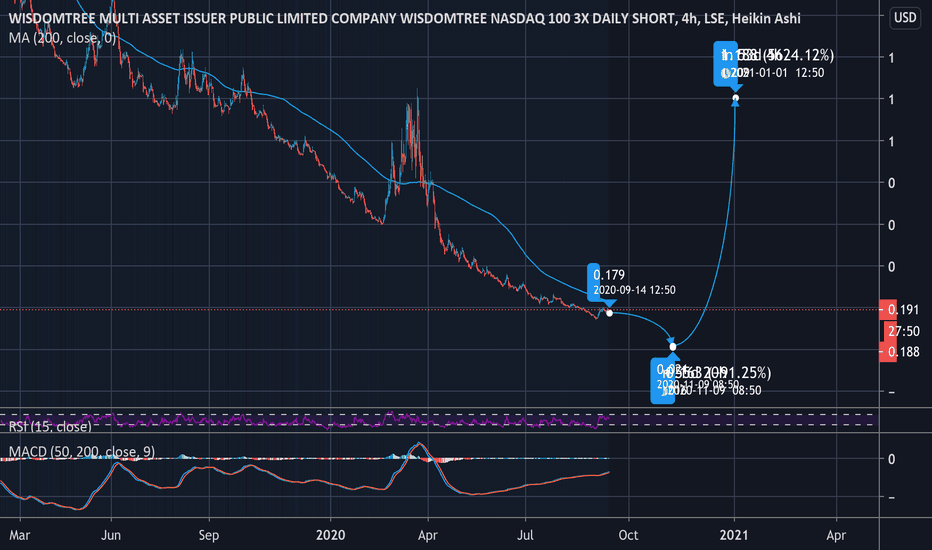This screenshot has height=550, width=932.
Task: Click the Jul label on time axis
Action: click(525, 535)
